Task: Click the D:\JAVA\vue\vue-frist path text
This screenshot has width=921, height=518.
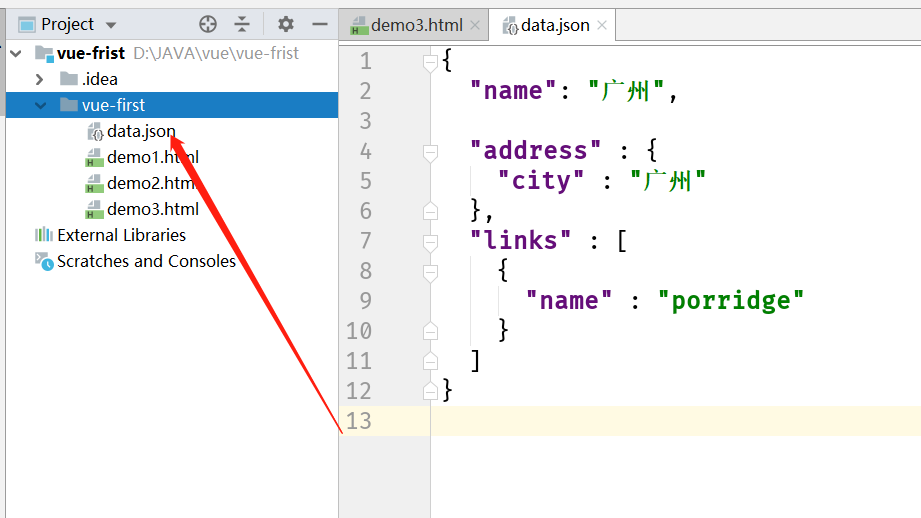Action: (x=216, y=53)
